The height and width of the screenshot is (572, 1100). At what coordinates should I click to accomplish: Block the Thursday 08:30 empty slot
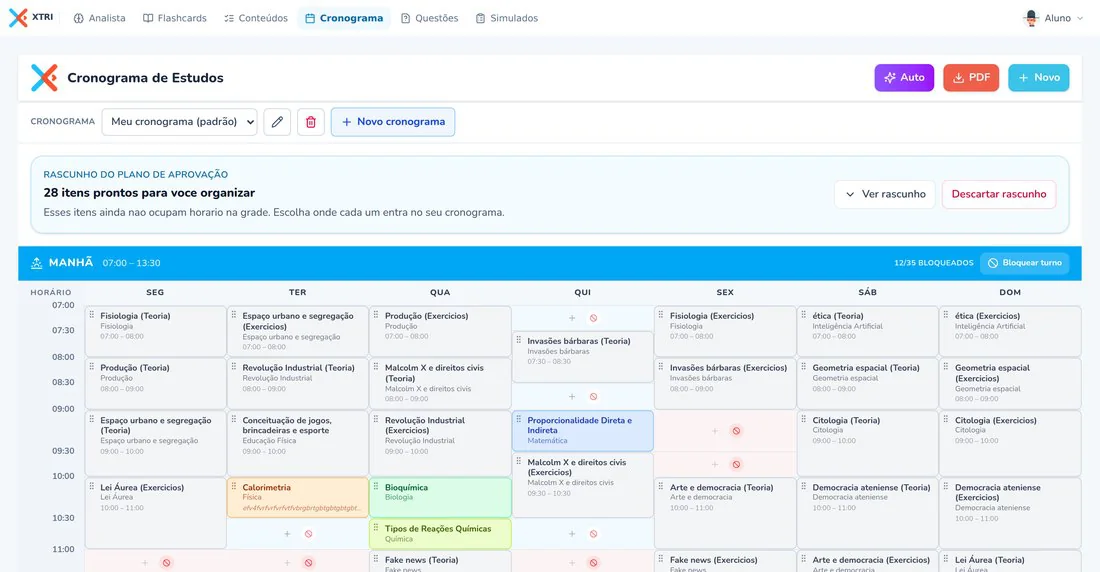[593, 397]
